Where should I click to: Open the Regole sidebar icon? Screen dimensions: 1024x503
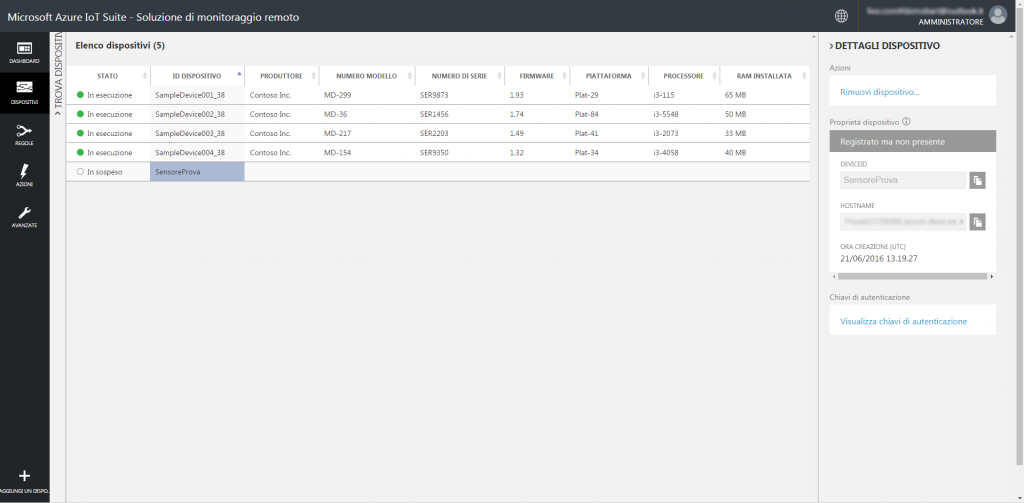(24, 135)
